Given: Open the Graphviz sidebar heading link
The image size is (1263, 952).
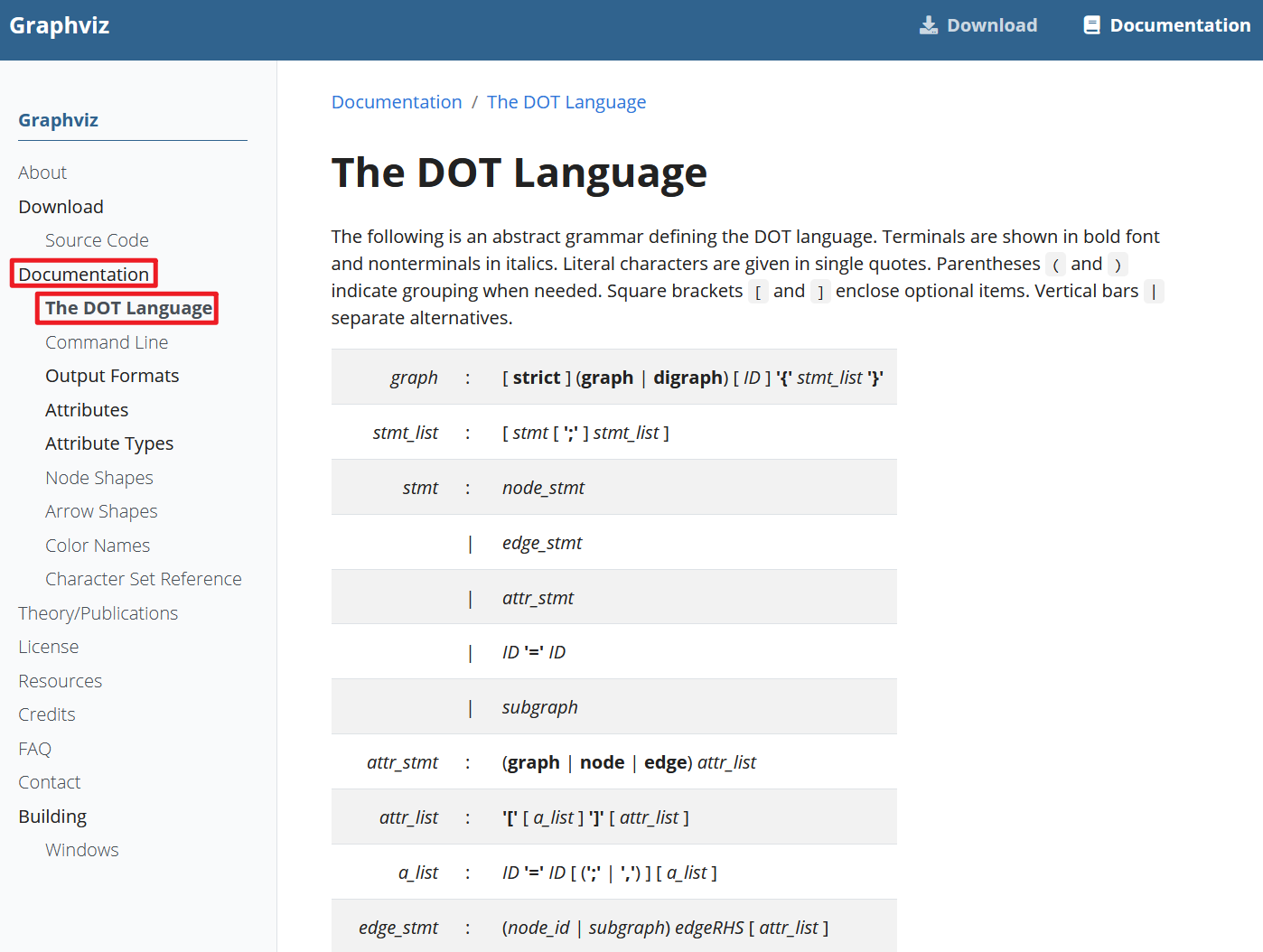Looking at the screenshot, I should click(59, 120).
